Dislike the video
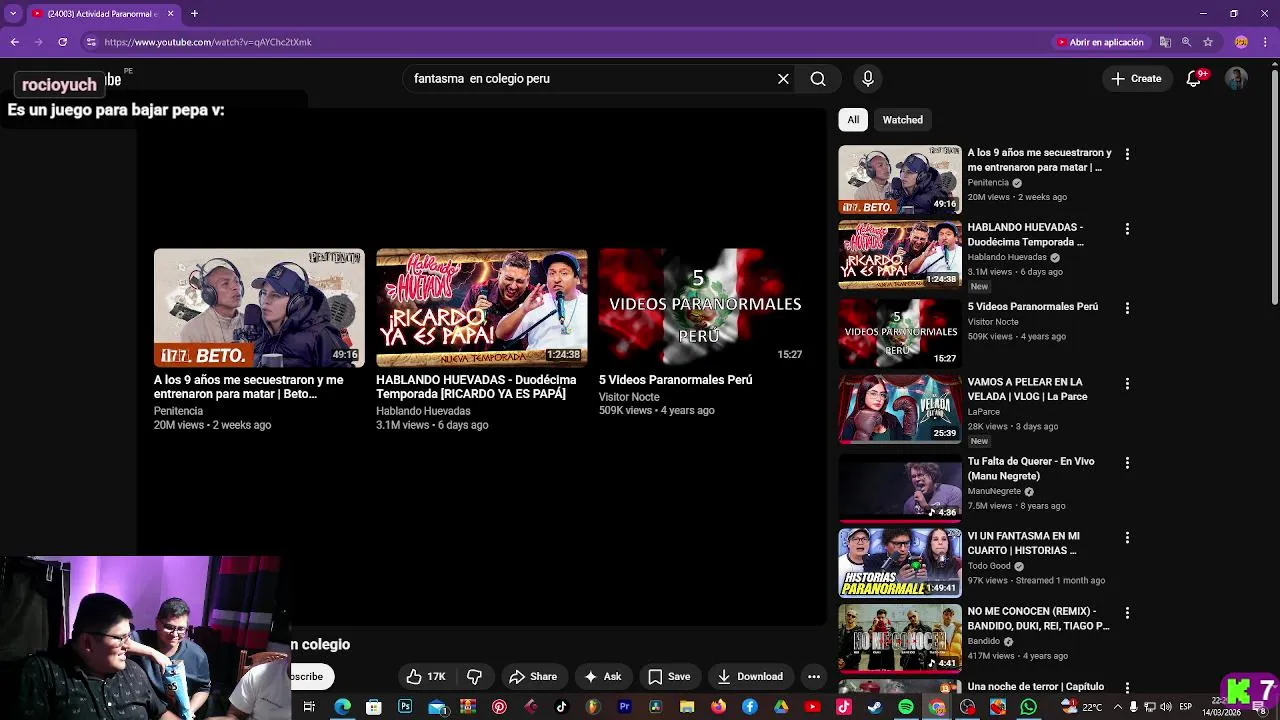This screenshot has width=1280, height=720. tap(475, 677)
